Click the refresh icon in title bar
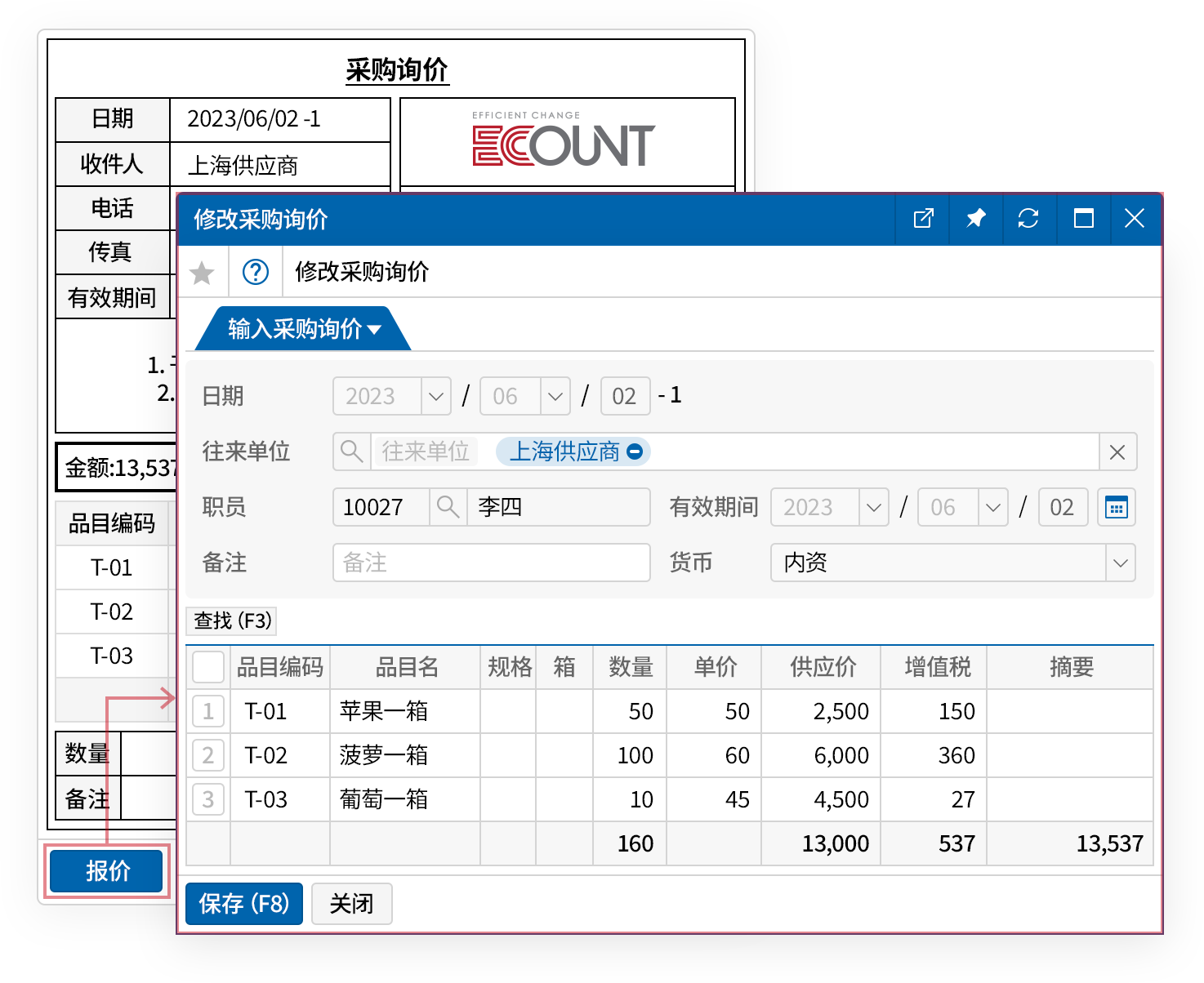This screenshot has height=983, width=1204. pyautogui.click(x=1028, y=219)
